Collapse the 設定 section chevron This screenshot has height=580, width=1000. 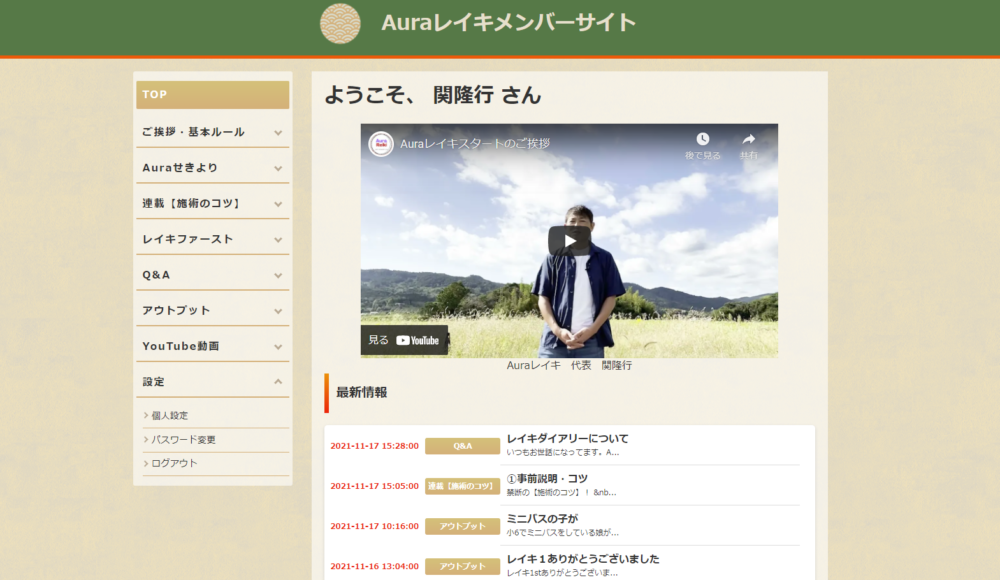[x=278, y=382]
